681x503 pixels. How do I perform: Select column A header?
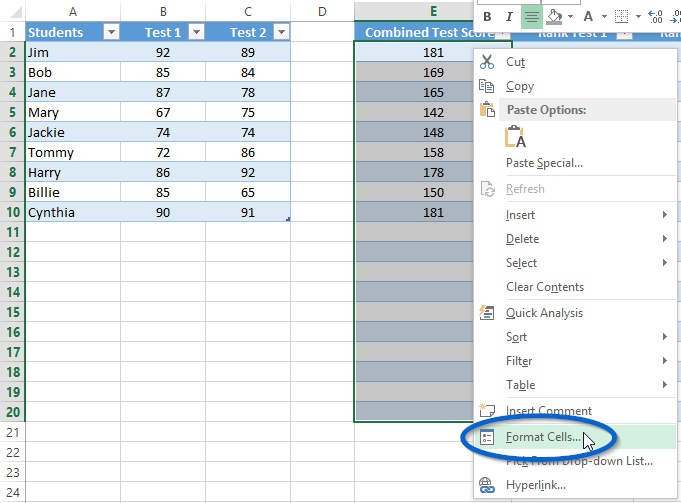pos(73,11)
